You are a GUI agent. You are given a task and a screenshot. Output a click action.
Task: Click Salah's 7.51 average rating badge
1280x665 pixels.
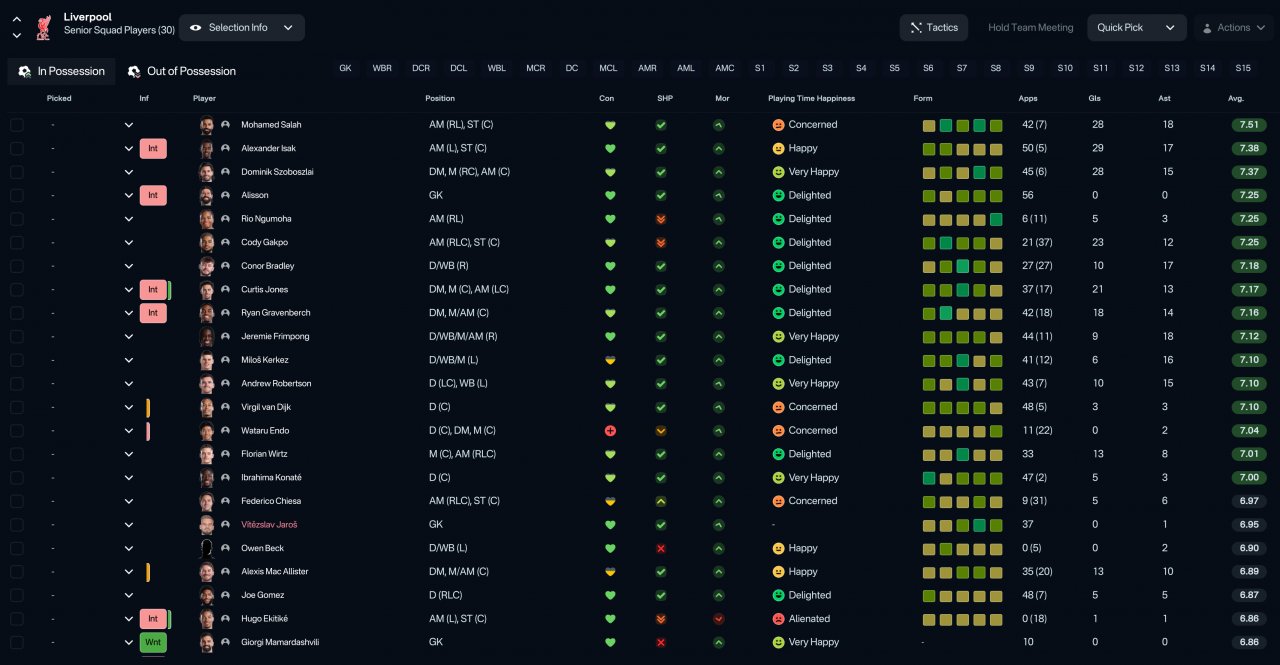pos(1250,125)
